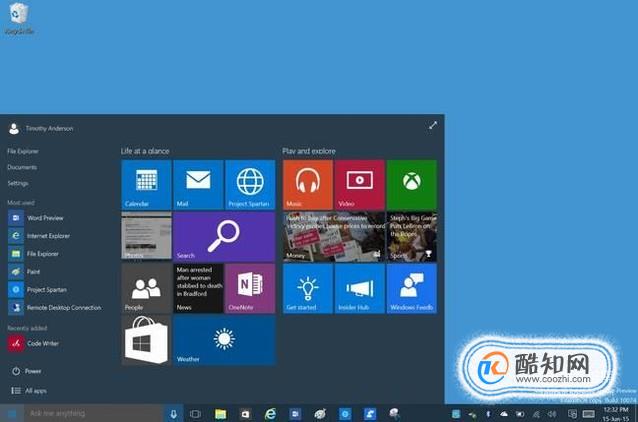
Task: Open the News tile
Action: [x=198, y=289]
